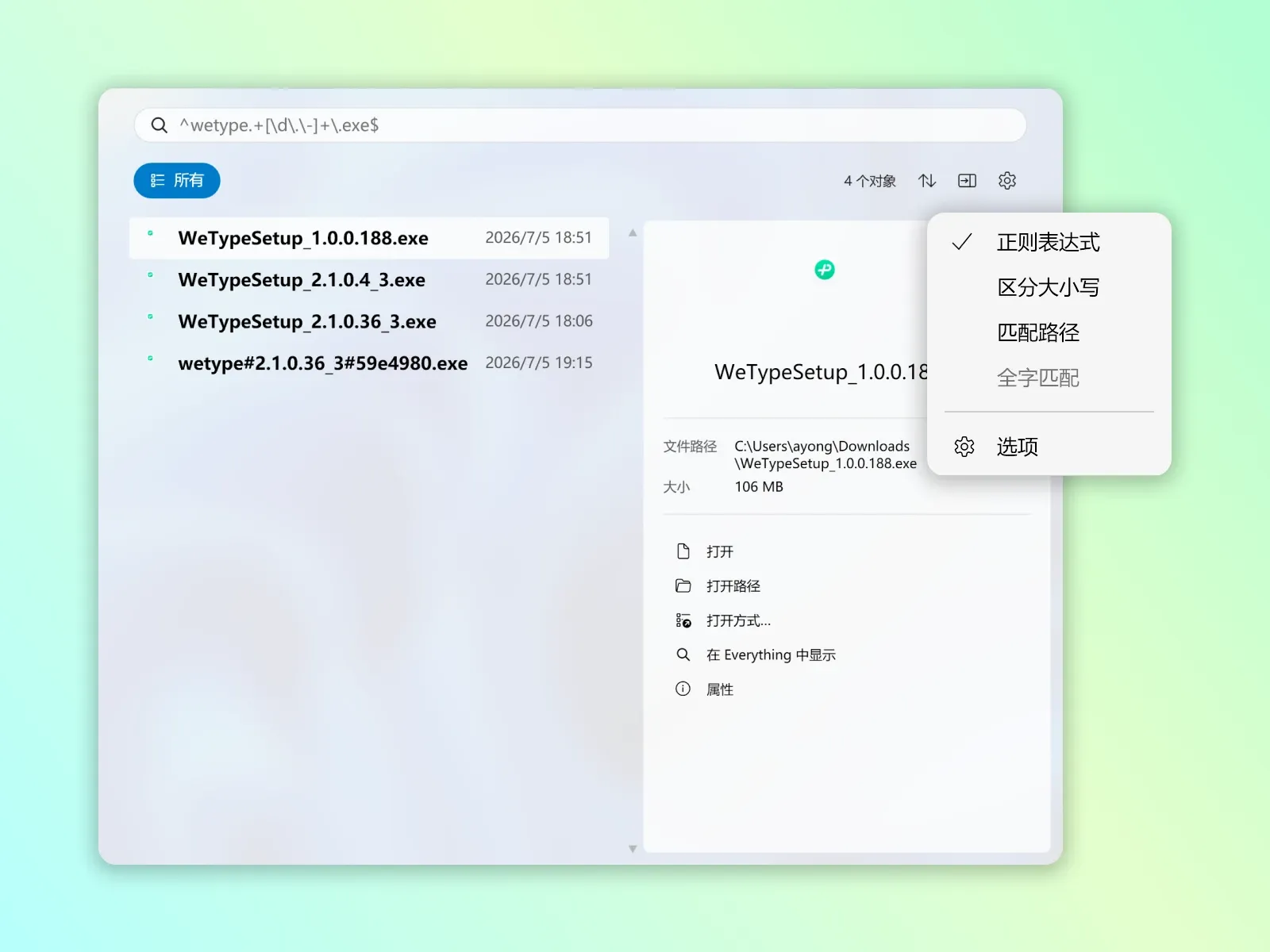Click the scroll up arrow of results list
The width and height of the screenshot is (1270, 952).
point(633,233)
